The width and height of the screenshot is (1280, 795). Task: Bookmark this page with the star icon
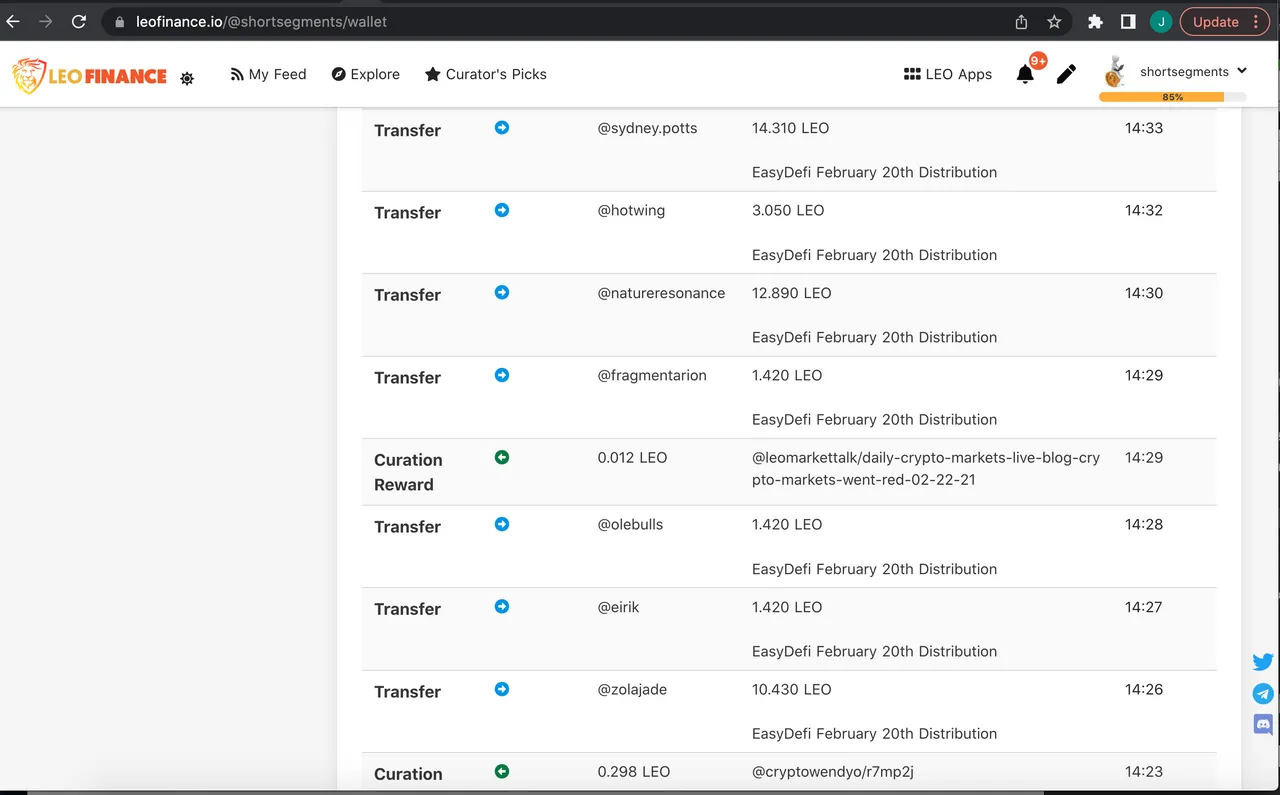click(x=1054, y=21)
